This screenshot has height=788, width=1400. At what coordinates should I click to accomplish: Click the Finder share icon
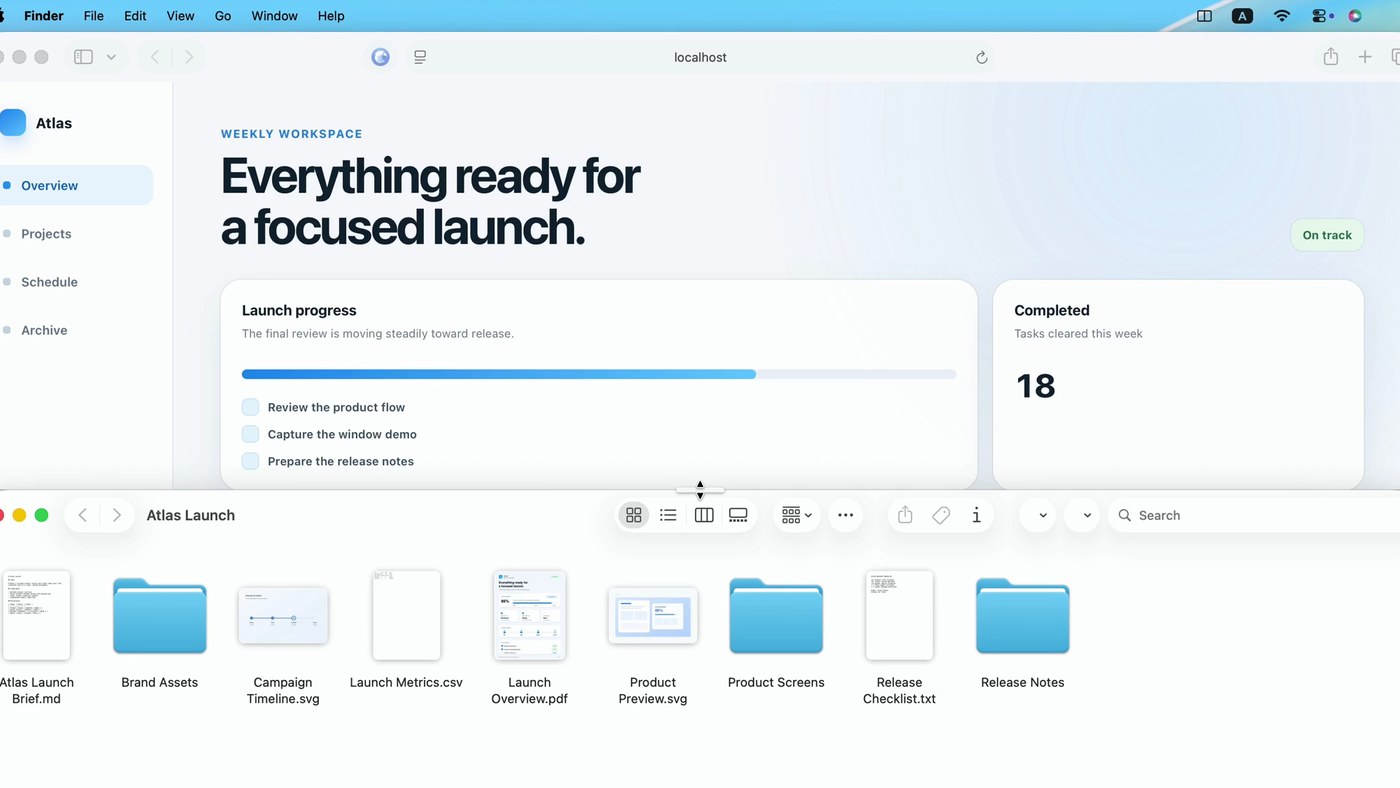[905, 515]
